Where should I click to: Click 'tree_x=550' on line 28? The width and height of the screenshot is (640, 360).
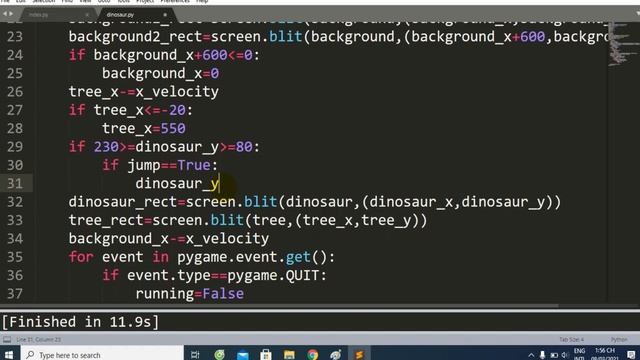(144, 129)
